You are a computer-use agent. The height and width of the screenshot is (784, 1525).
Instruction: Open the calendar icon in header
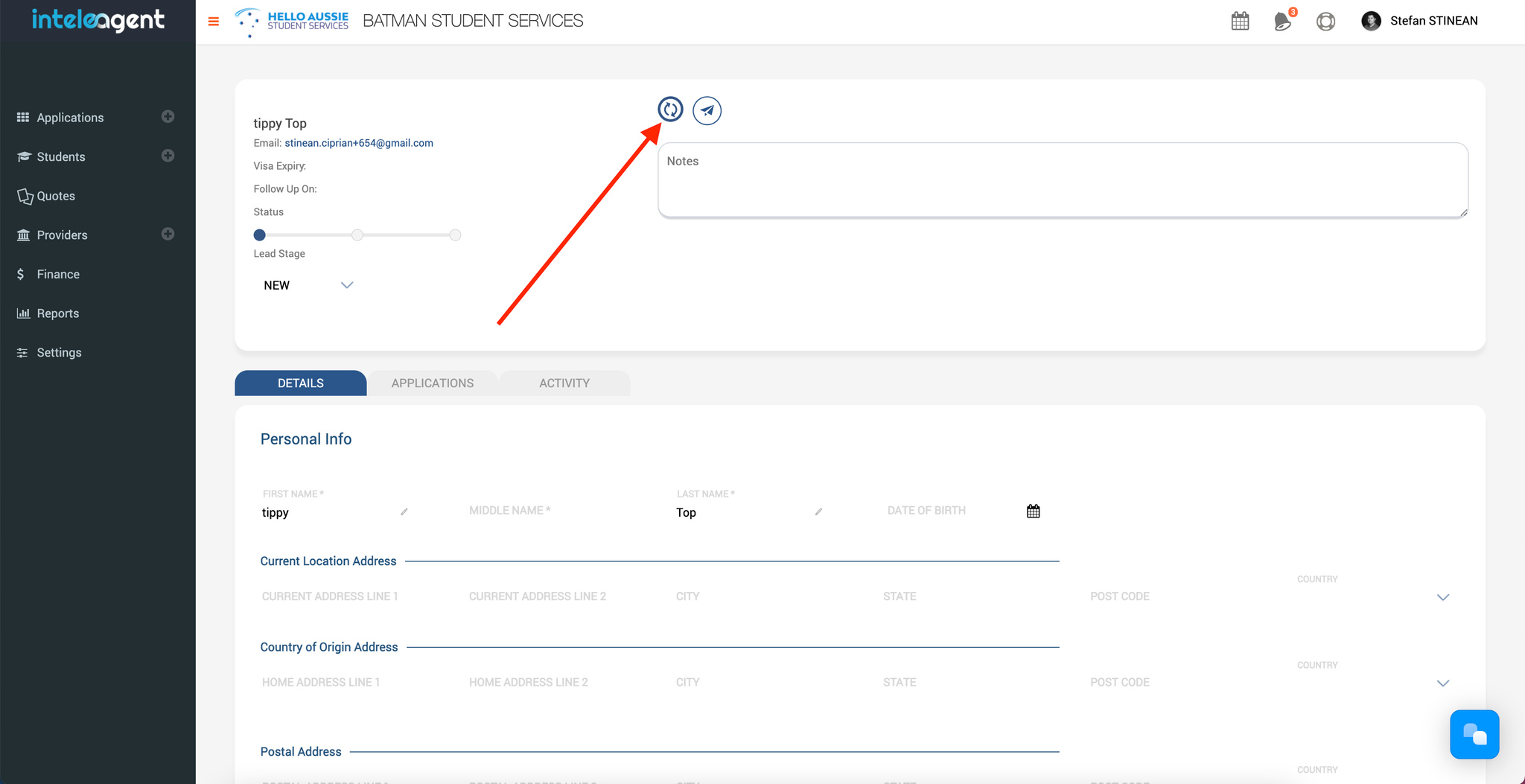(x=1240, y=21)
